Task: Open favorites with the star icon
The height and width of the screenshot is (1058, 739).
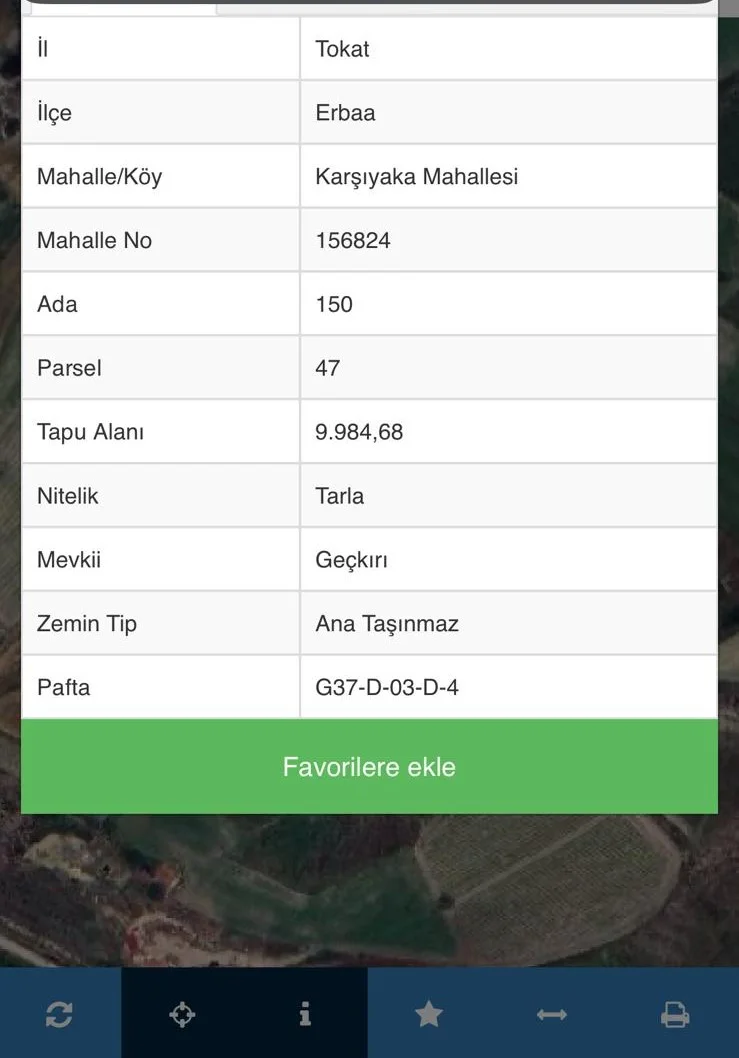Action: [x=429, y=1015]
